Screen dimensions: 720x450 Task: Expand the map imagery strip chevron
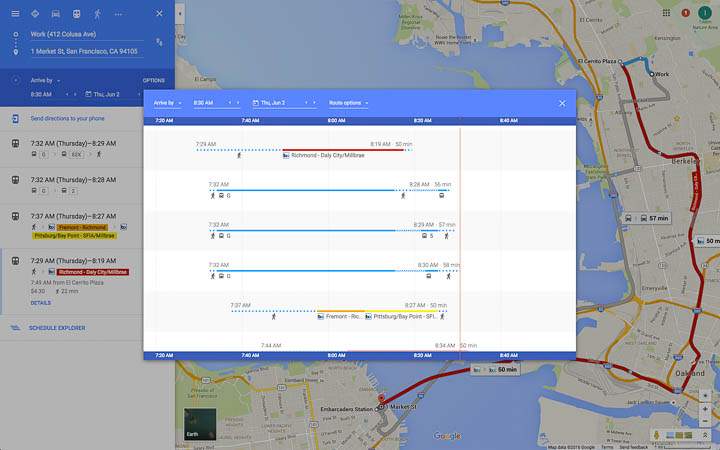705,434
